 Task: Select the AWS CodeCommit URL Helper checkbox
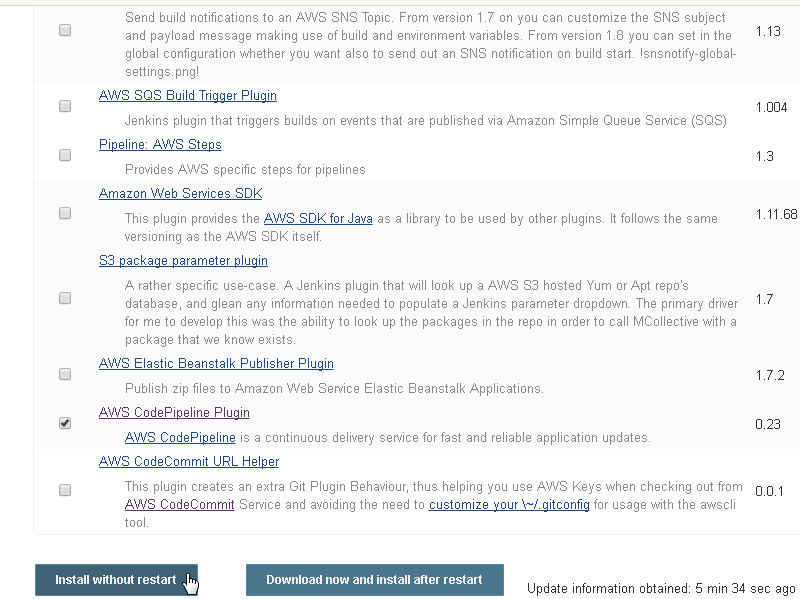pyautogui.click(x=65, y=490)
